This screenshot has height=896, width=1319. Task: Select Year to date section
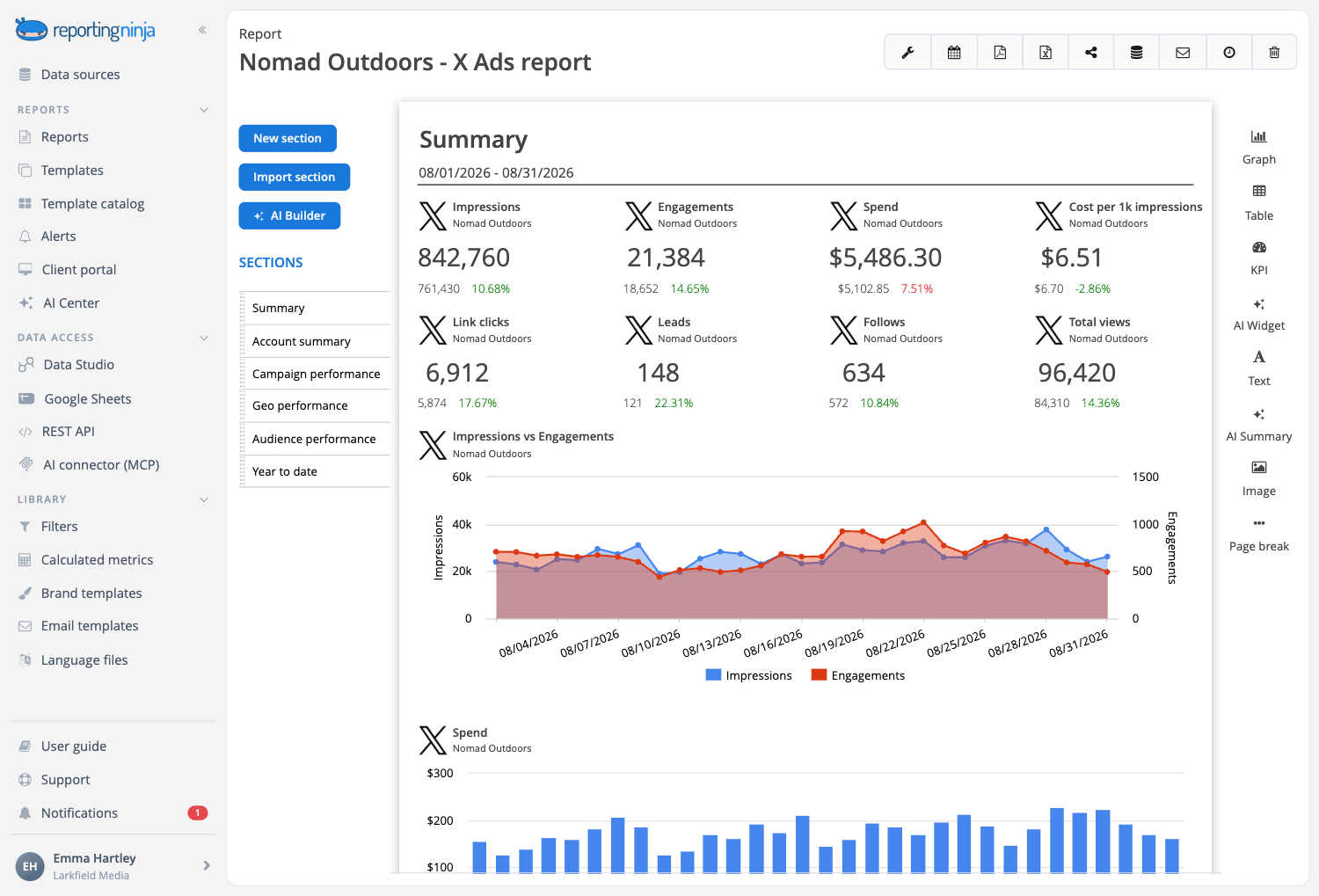pos(316,471)
